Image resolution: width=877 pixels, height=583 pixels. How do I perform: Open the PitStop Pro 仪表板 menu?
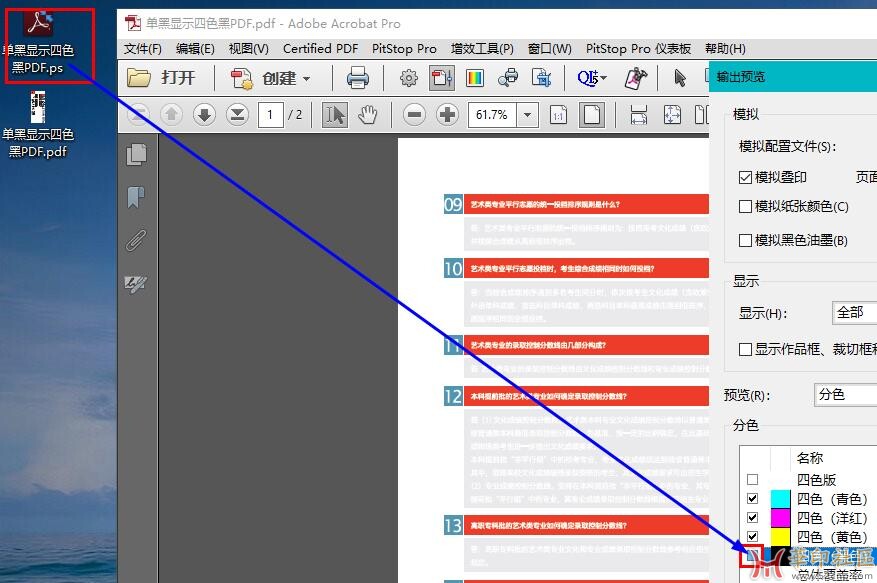point(639,49)
